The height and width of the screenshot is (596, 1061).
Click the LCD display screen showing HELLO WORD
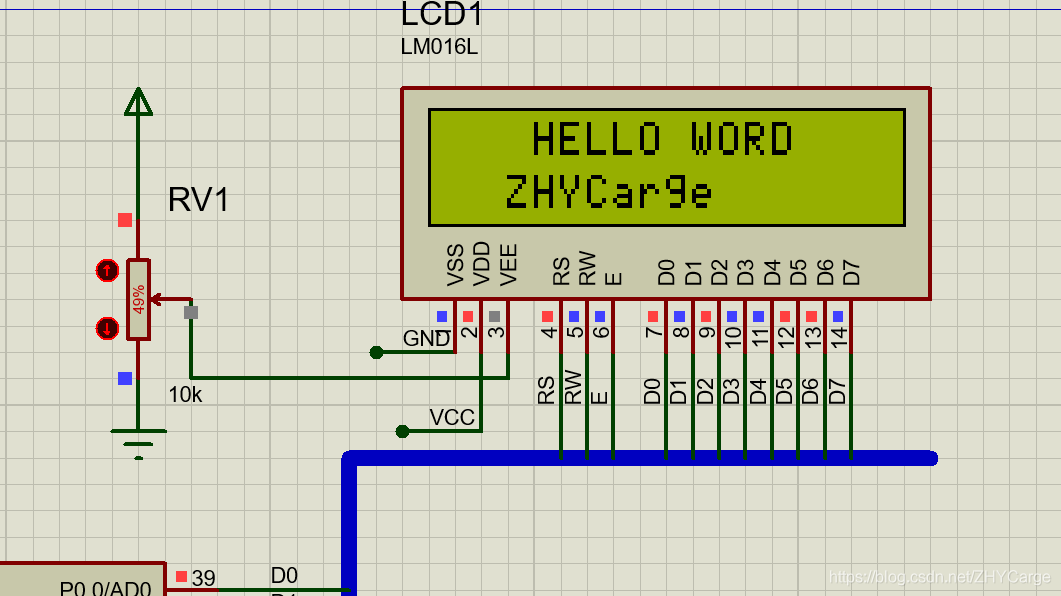click(667, 167)
